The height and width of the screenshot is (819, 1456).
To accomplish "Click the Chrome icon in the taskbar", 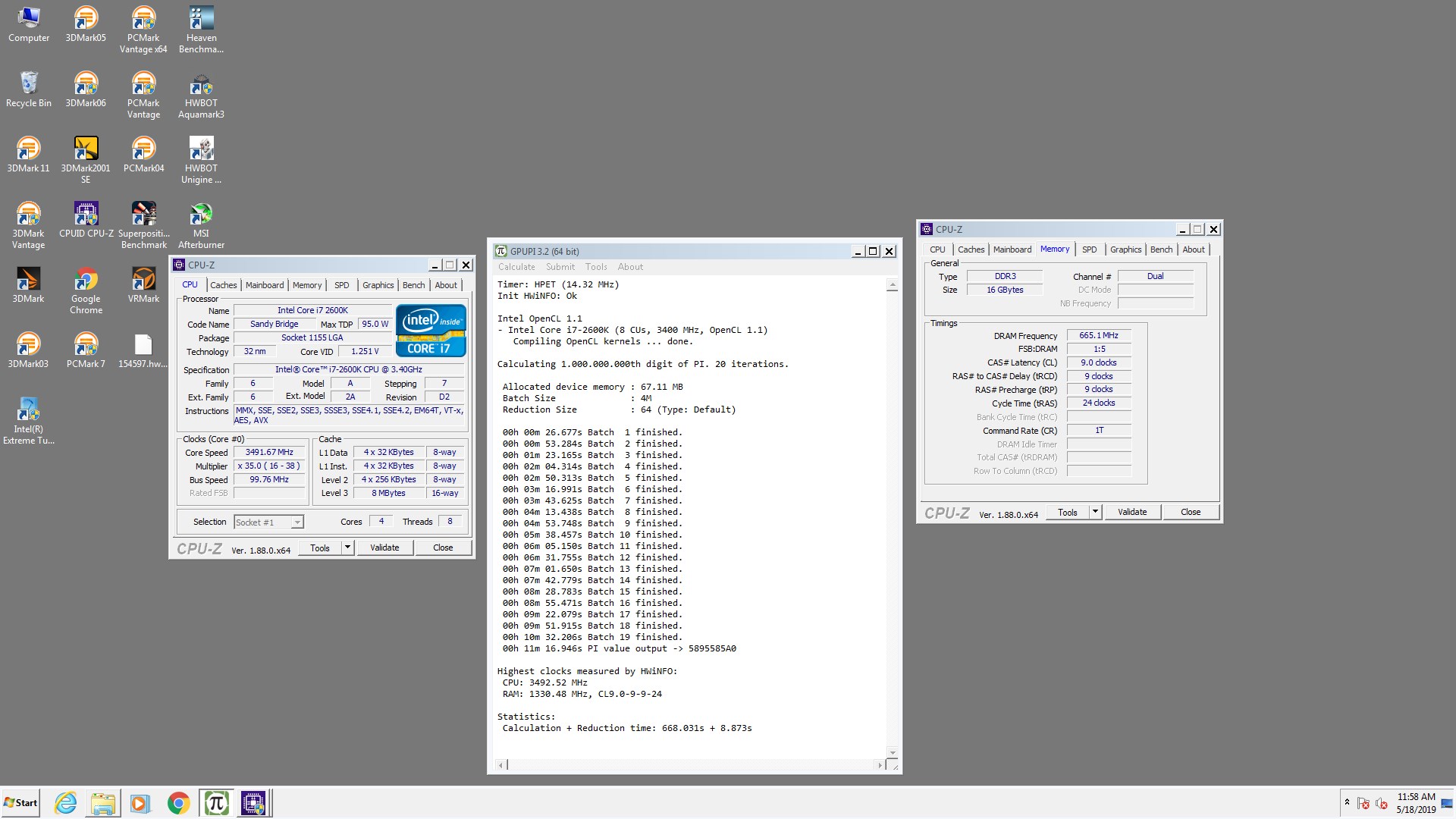I will [179, 803].
